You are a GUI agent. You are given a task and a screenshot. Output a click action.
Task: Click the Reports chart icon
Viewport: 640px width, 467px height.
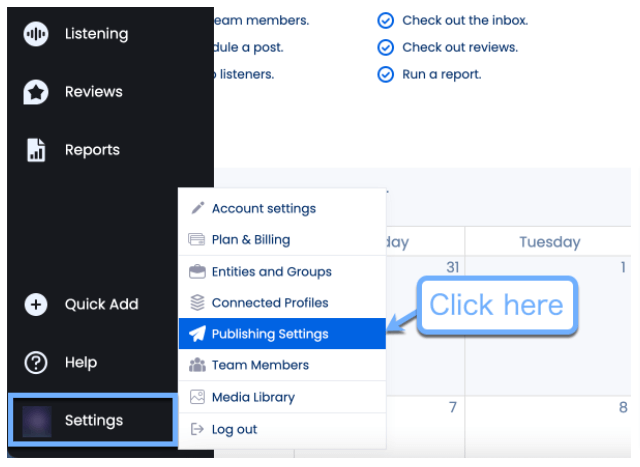click(36, 150)
